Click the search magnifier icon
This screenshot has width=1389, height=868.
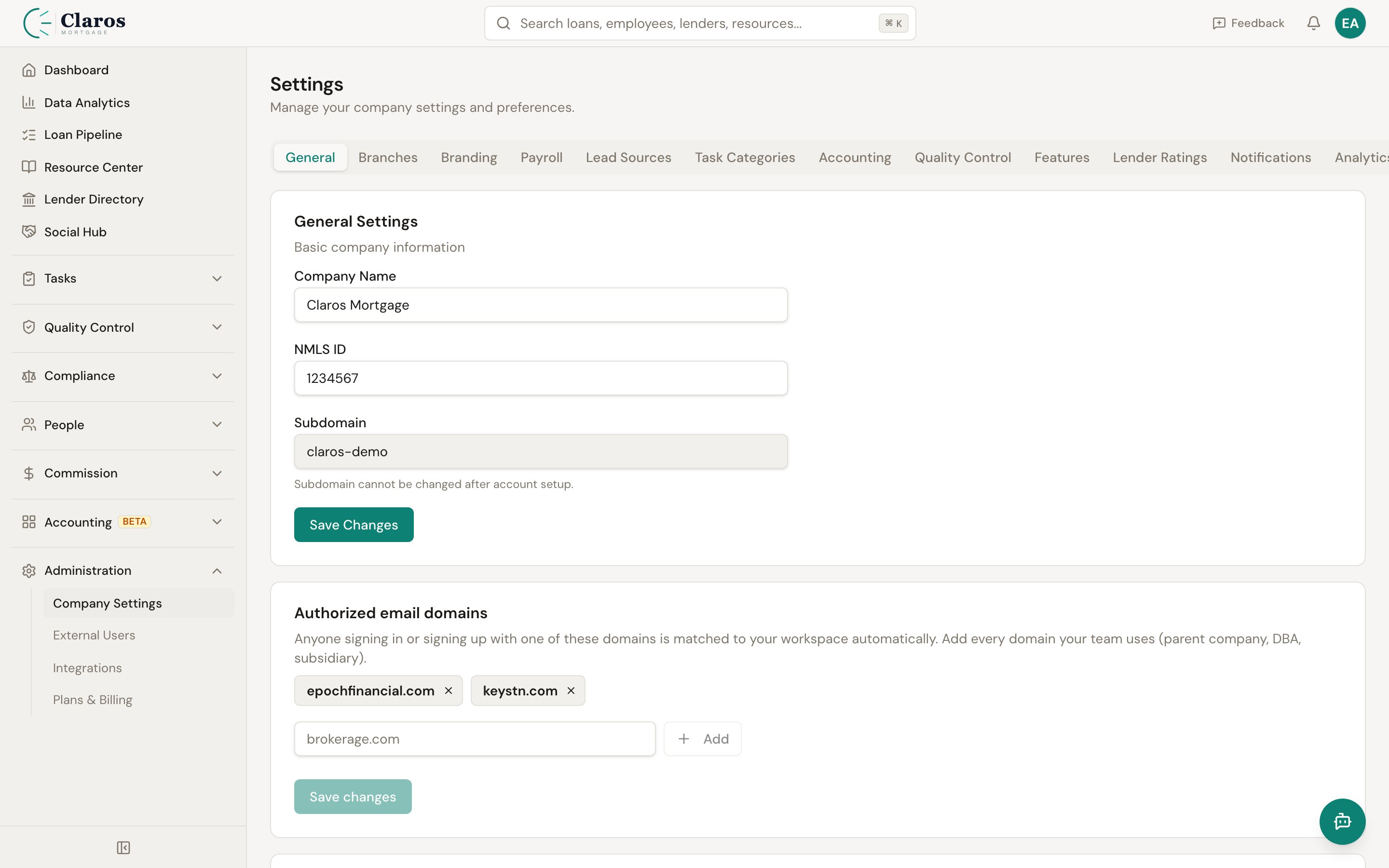click(x=504, y=23)
